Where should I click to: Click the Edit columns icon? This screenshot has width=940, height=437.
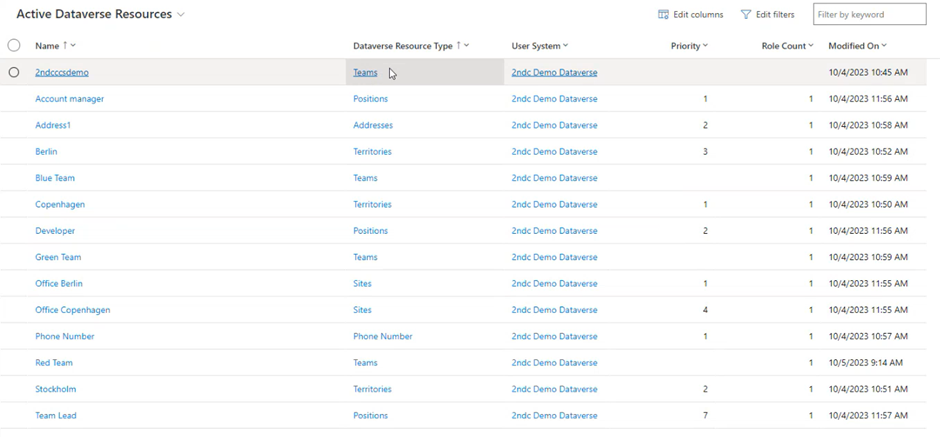663,15
